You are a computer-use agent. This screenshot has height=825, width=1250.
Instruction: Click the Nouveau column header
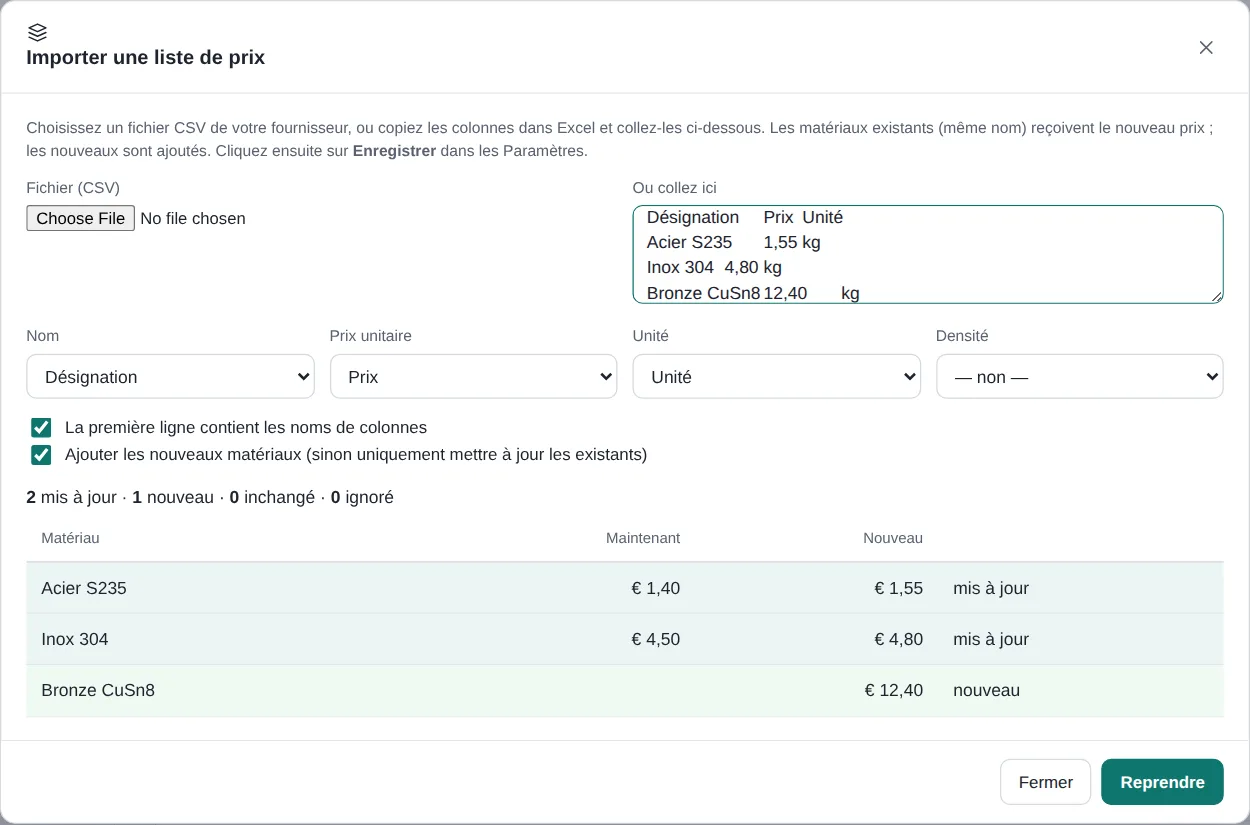[x=893, y=538]
